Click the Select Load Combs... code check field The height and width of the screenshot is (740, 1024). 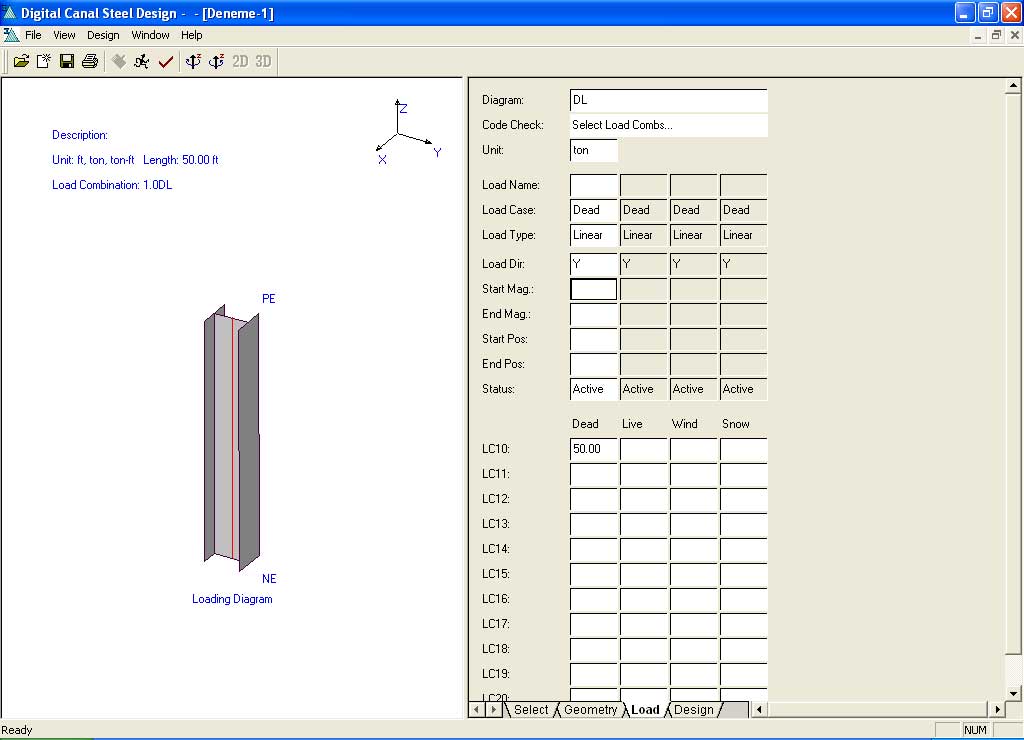[x=669, y=125]
